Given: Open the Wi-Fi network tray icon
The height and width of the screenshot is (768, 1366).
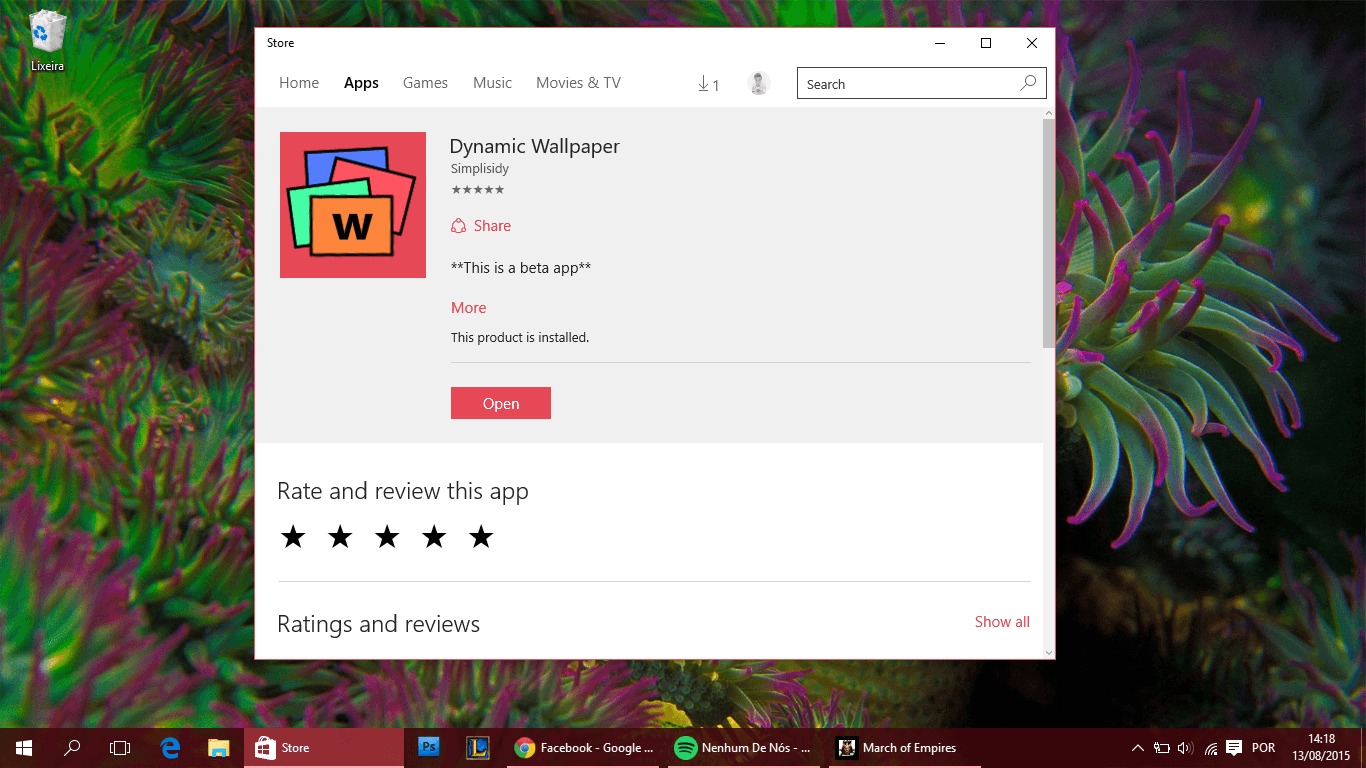Looking at the screenshot, I should coord(1211,748).
